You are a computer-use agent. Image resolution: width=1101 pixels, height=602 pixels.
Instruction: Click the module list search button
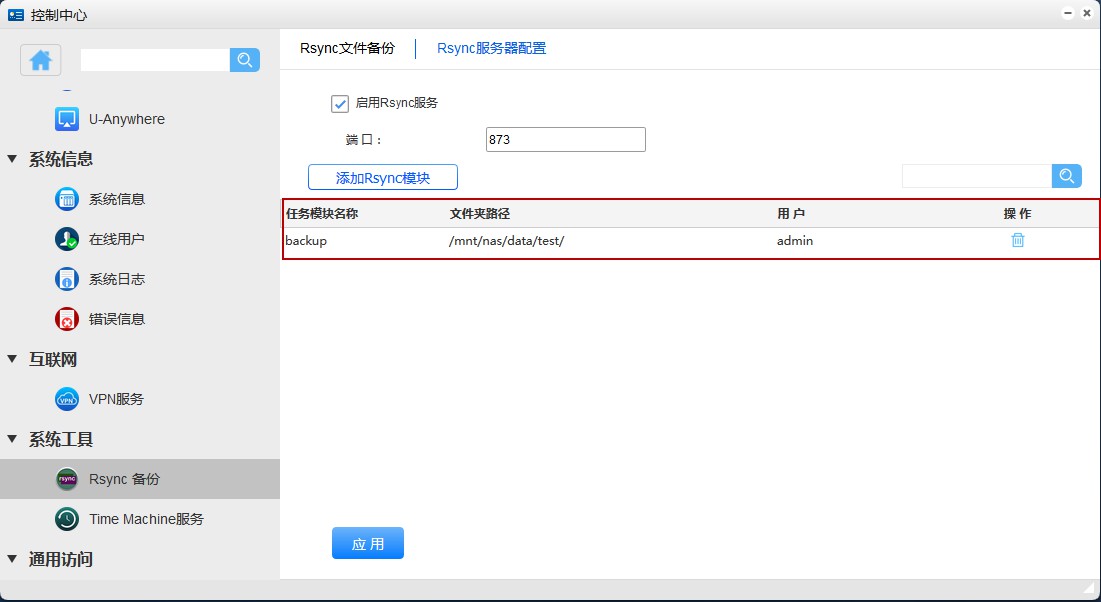(x=1067, y=176)
